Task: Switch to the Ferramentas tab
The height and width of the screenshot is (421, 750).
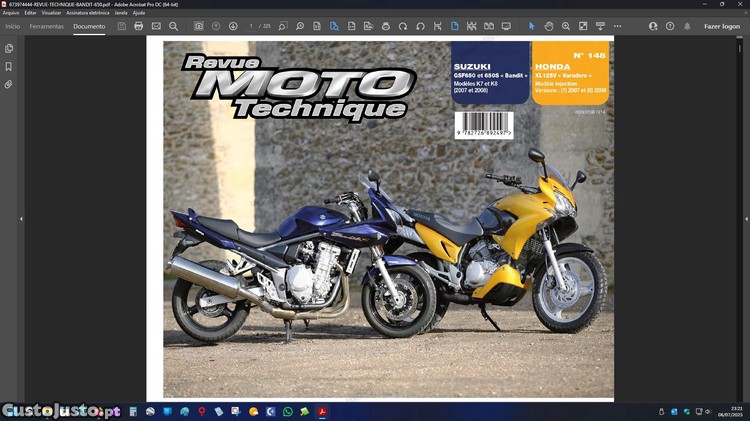Action: pos(46,26)
